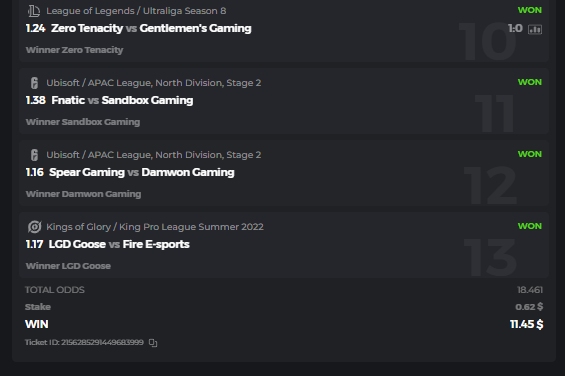Click the League of Legends game icon
Image resolution: width=565 pixels, height=376 pixels.
pyautogui.click(x=34, y=11)
